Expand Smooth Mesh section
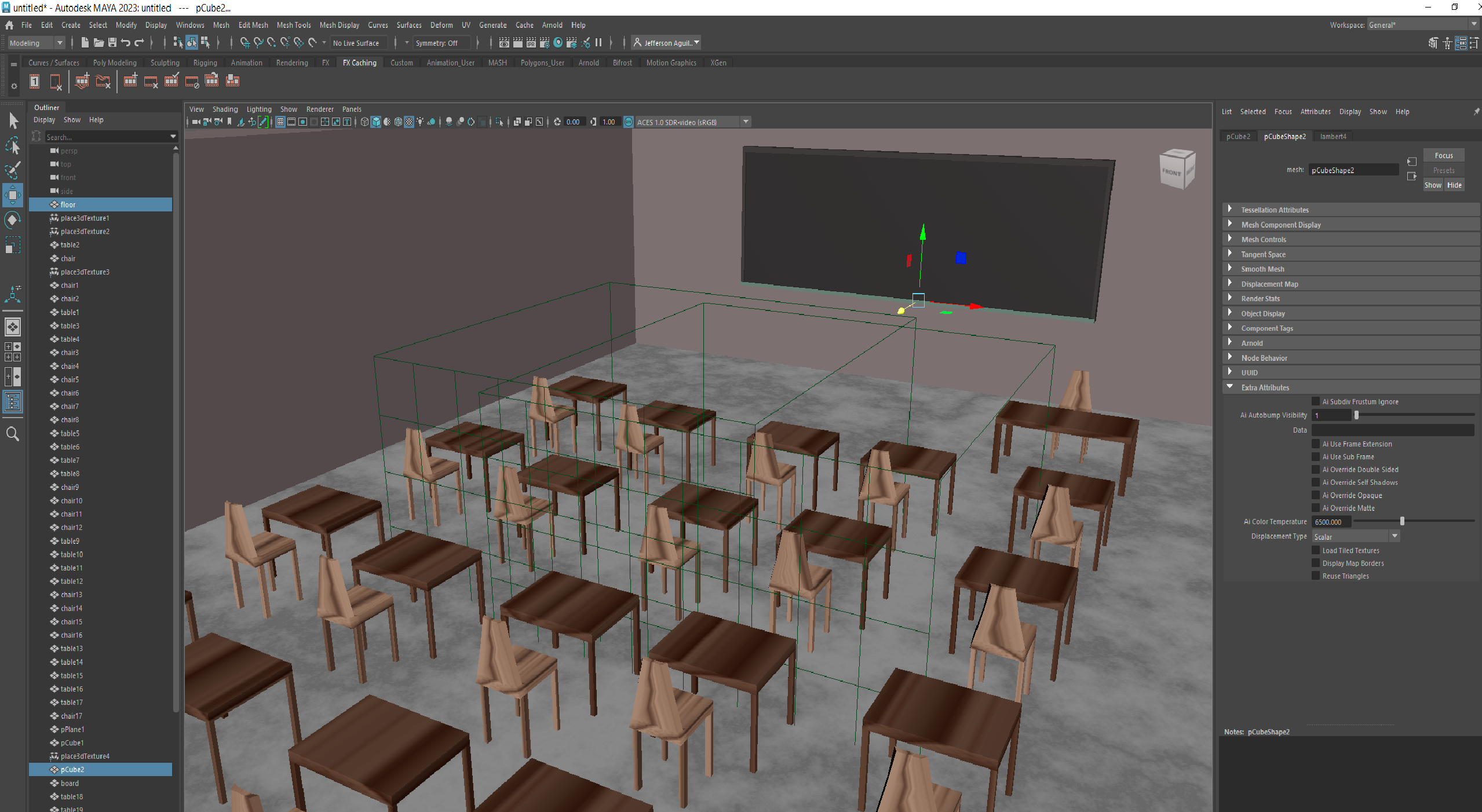This screenshot has width=1482, height=812. (1350, 269)
